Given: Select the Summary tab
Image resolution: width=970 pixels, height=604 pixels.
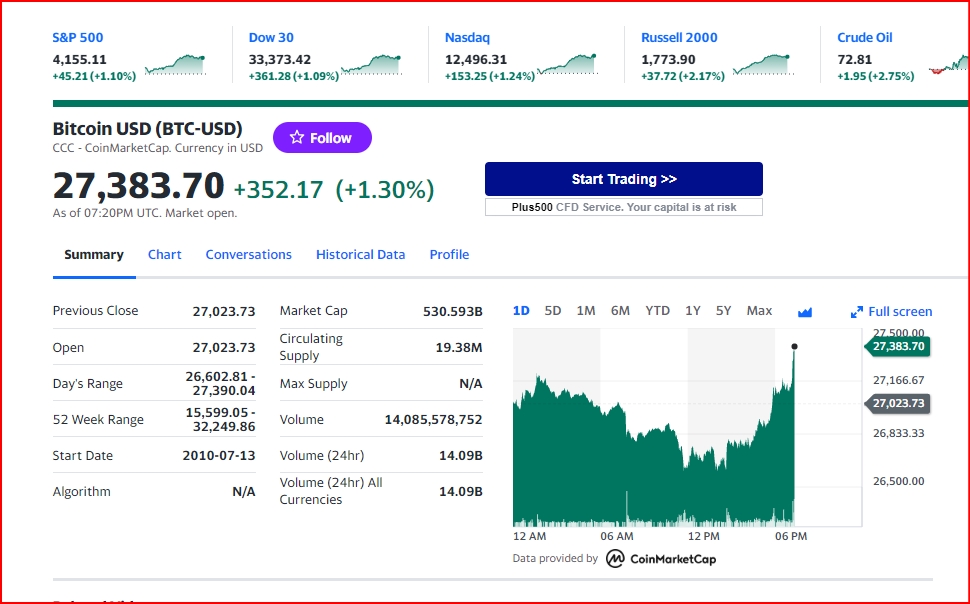Looking at the screenshot, I should [94, 255].
